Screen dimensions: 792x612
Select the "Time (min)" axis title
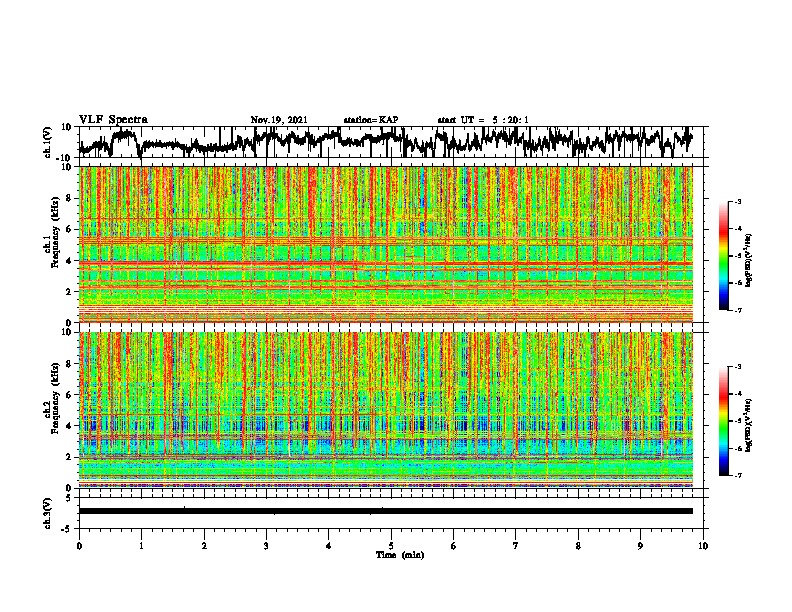[400, 555]
